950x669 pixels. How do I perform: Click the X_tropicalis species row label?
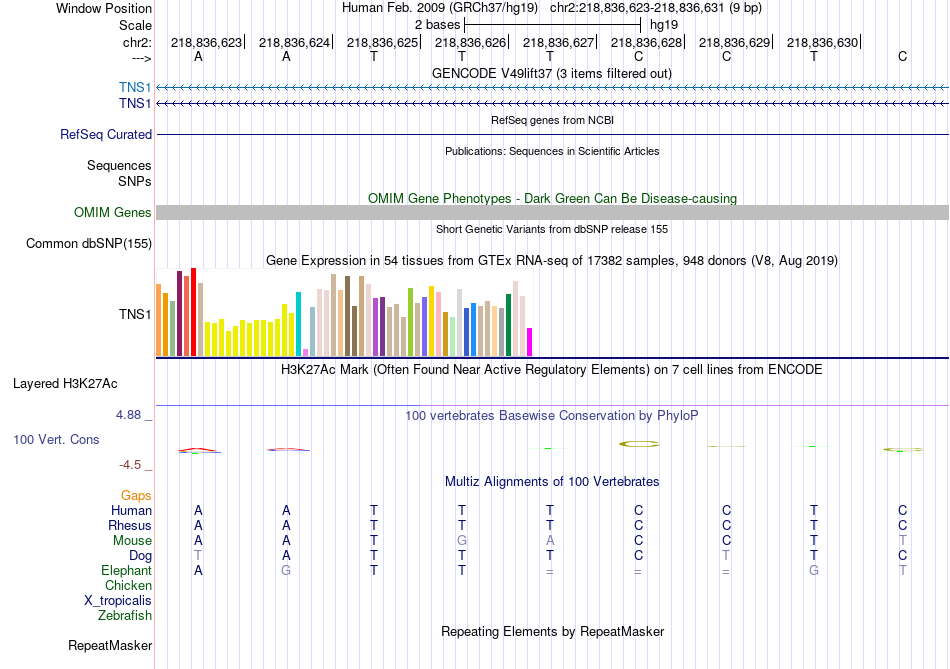pyautogui.click(x=118, y=601)
